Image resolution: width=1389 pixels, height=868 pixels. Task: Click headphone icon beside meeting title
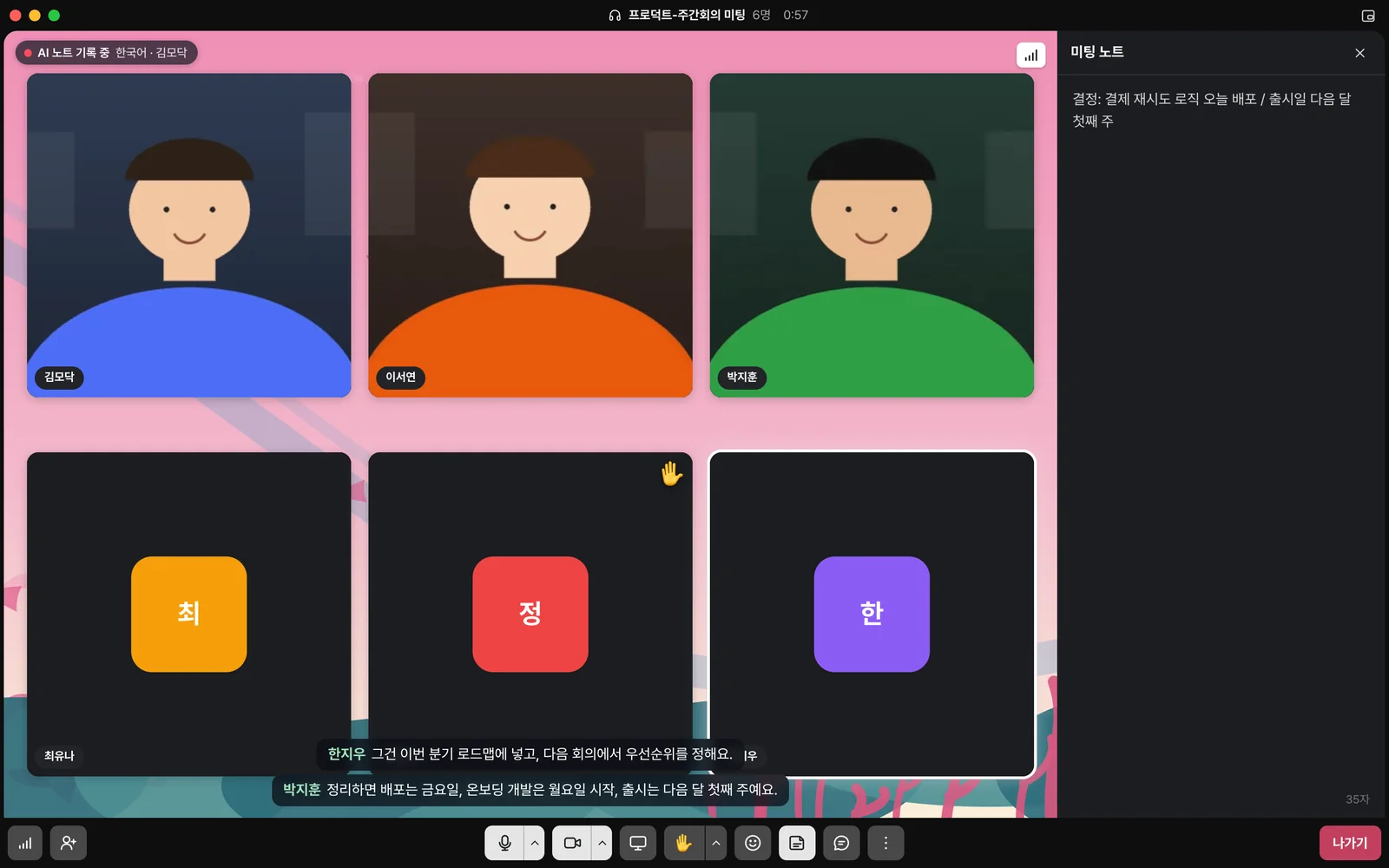tap(615, 15)
